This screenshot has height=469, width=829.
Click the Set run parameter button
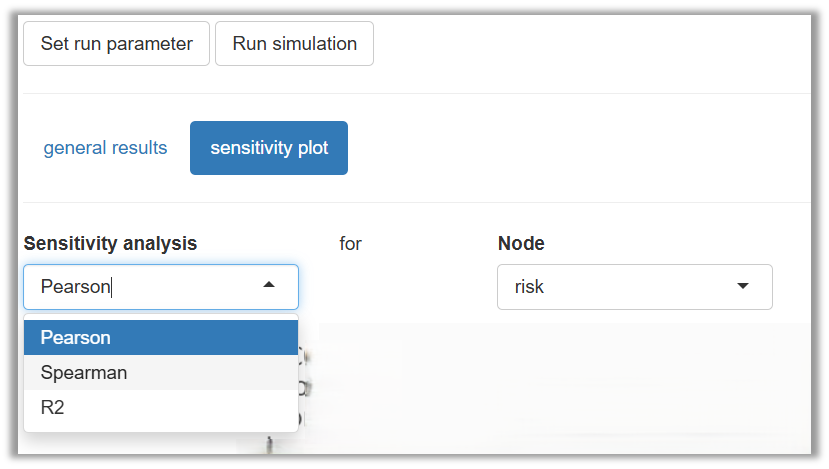(116, 44)
